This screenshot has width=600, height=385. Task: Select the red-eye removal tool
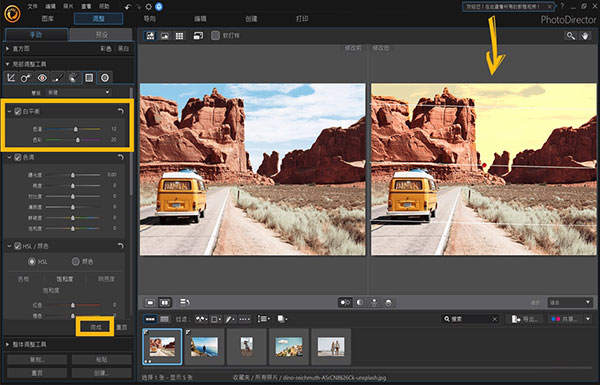coord(42,78)
